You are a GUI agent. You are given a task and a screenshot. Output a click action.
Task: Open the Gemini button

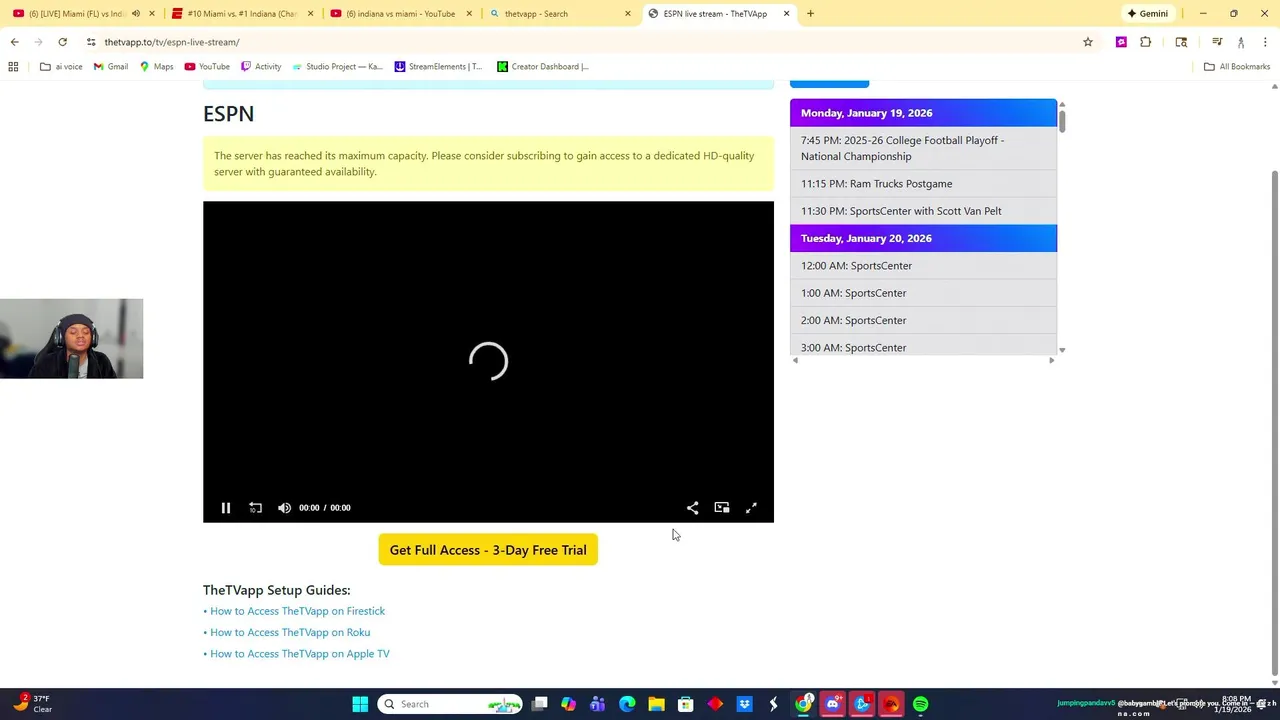[x=1147, y=14]
